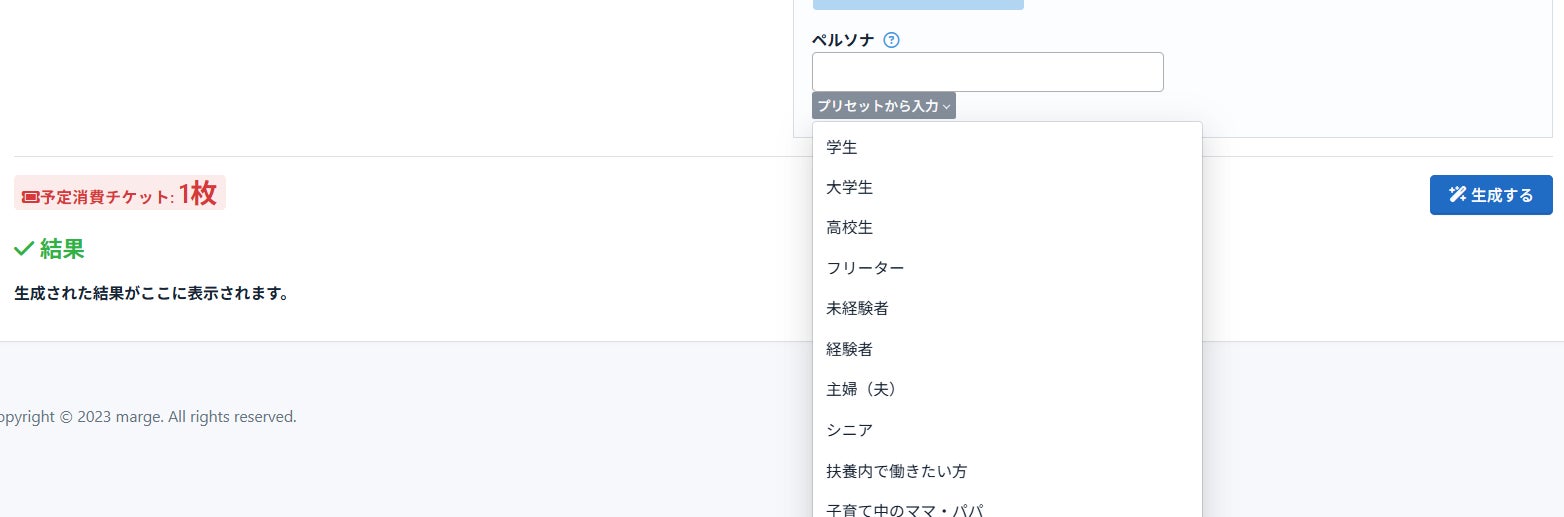Choose 未経験者 from the dropdown list
The image size is (1564, 517).
[857, 309]
